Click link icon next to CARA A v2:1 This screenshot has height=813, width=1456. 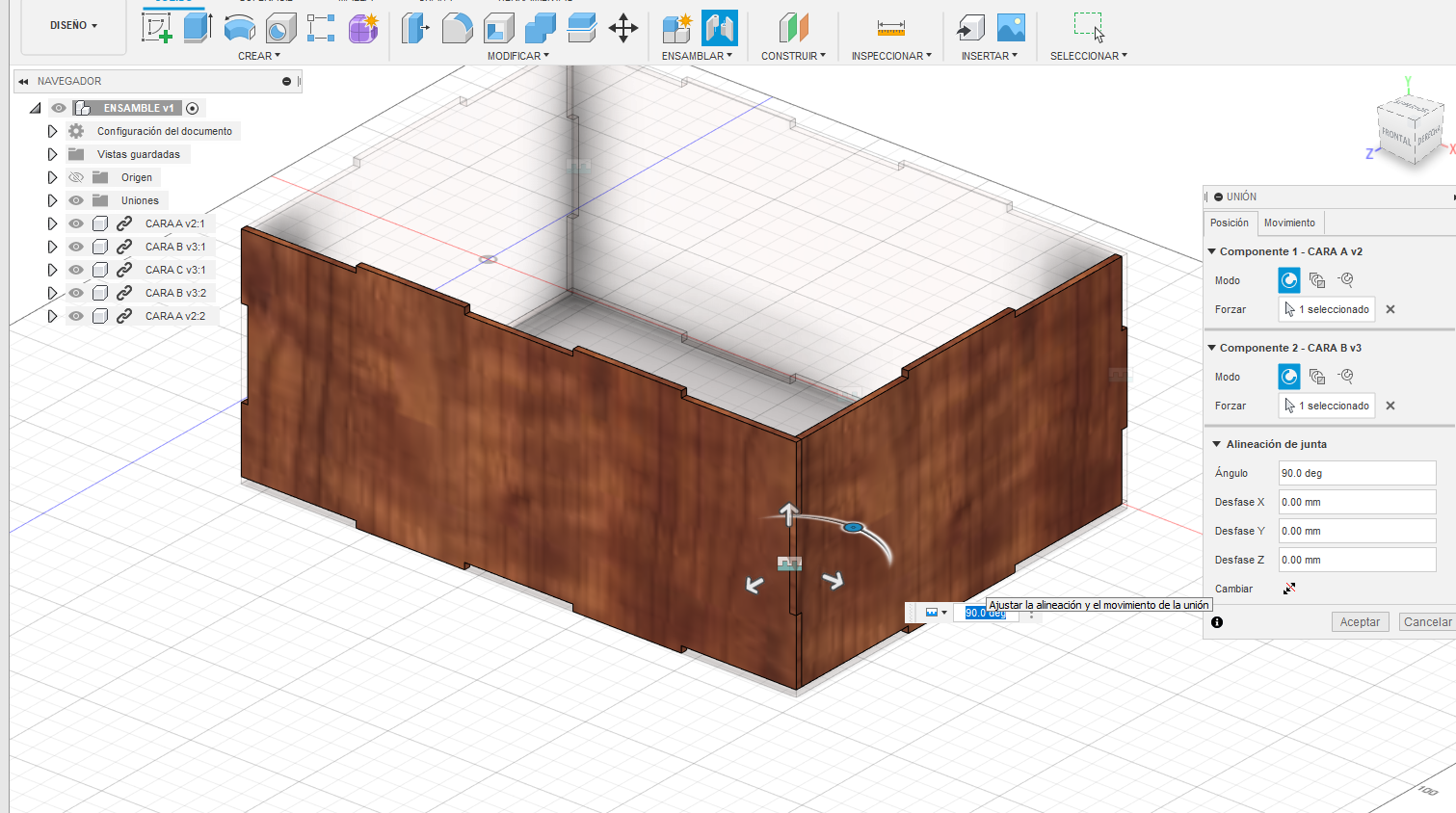(x=124, y=223)
